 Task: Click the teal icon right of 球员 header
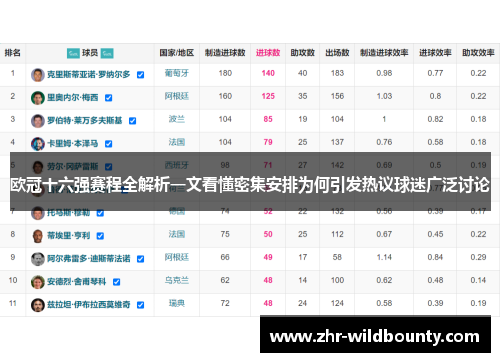[x=107, y=53]
